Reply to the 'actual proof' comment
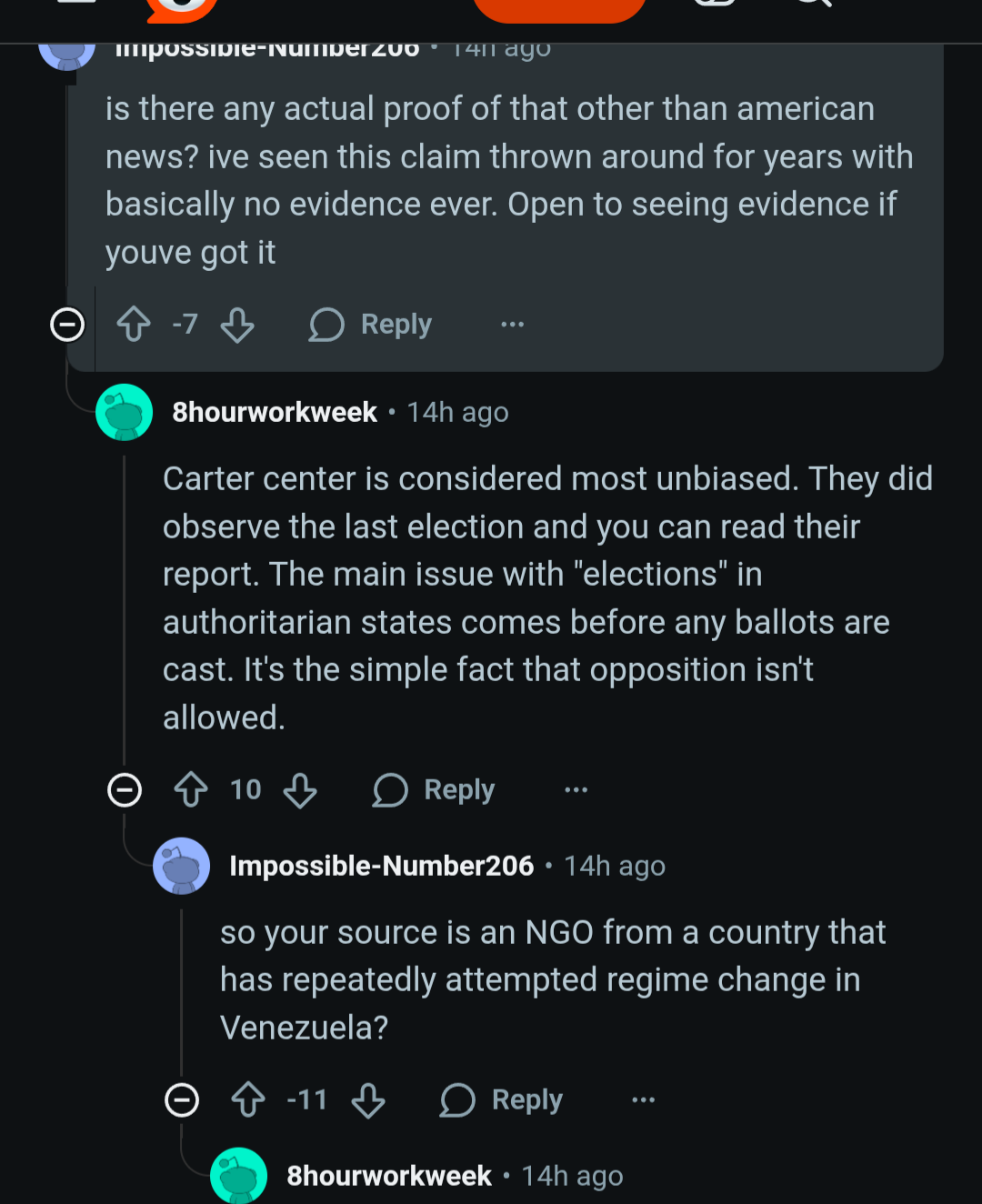 (x=371, y=325)
